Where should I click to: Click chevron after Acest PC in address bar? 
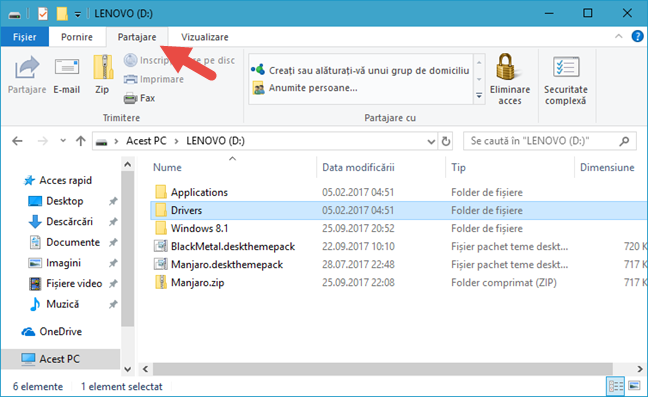pyautogui.click(x=176, y=141)
